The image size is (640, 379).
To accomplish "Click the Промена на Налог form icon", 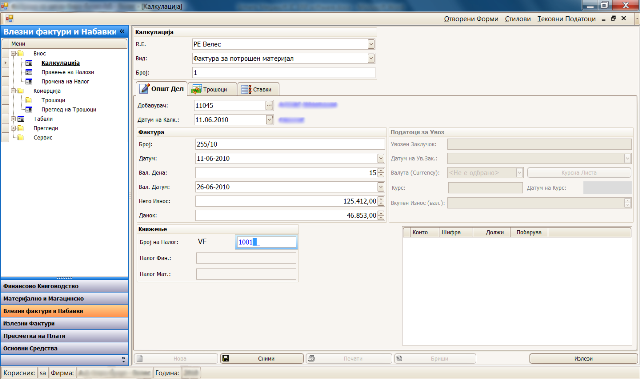I will [x=29, y=82].
